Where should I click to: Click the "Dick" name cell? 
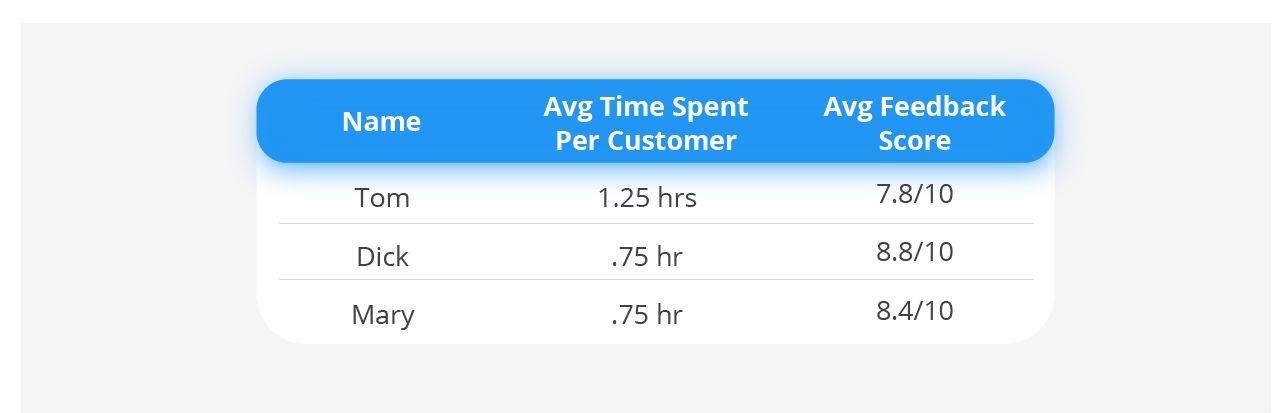pyautogui.click(x=382, y=256)
